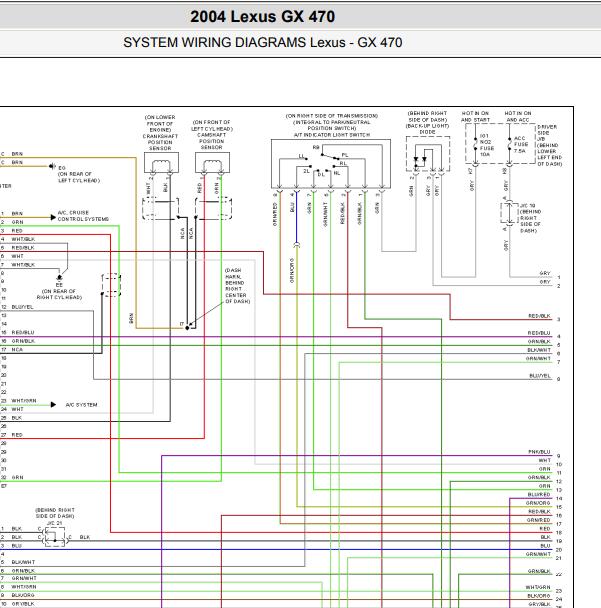Click the H8 connector pin label
This screenshot has width=601, height=608.
point(504,171)
